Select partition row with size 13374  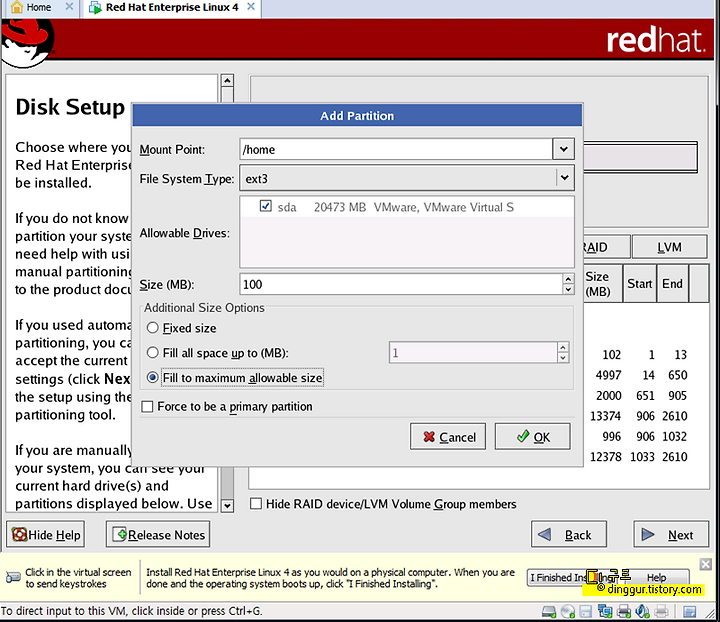646,416
